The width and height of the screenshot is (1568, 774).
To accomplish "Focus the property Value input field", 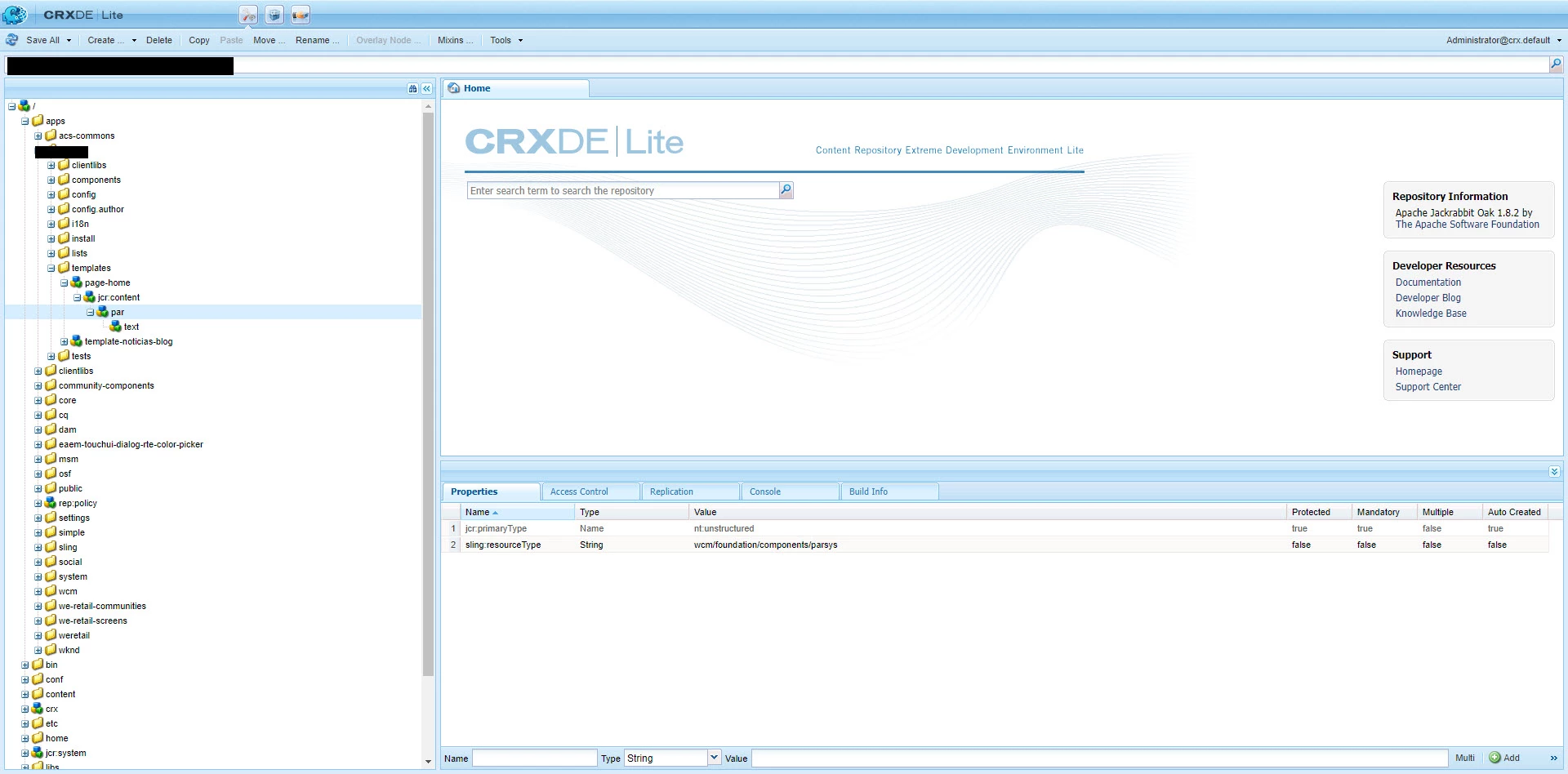I will coord(1099,758).
